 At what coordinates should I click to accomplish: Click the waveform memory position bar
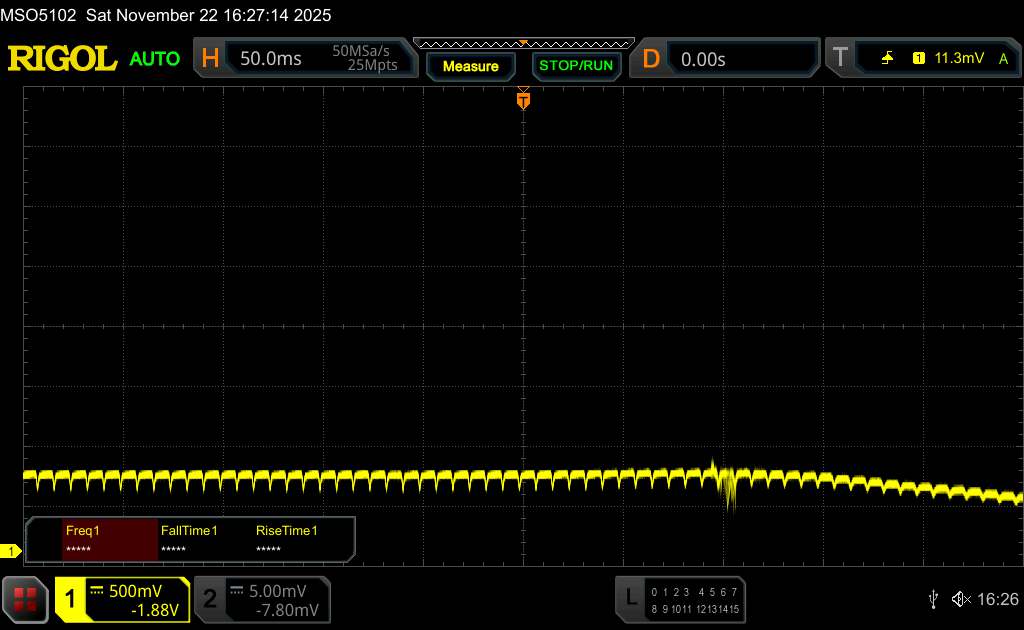coord(523,43)
